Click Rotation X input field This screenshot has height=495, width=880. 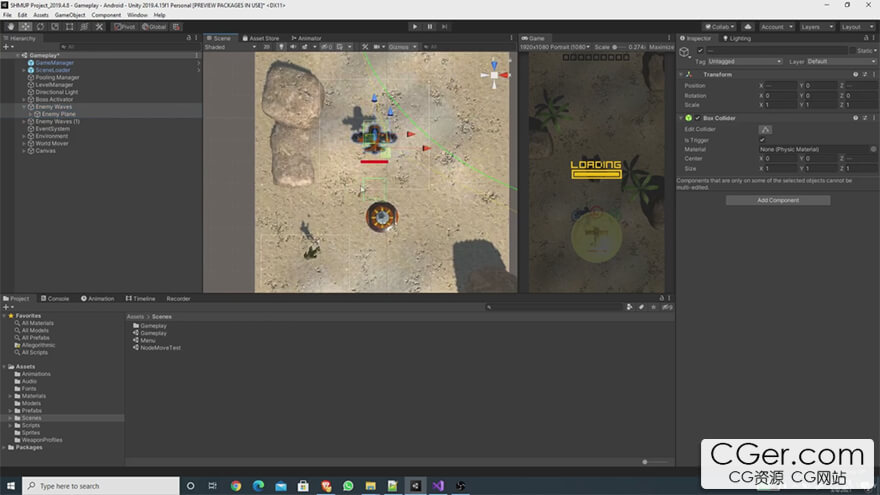point(781,95)
